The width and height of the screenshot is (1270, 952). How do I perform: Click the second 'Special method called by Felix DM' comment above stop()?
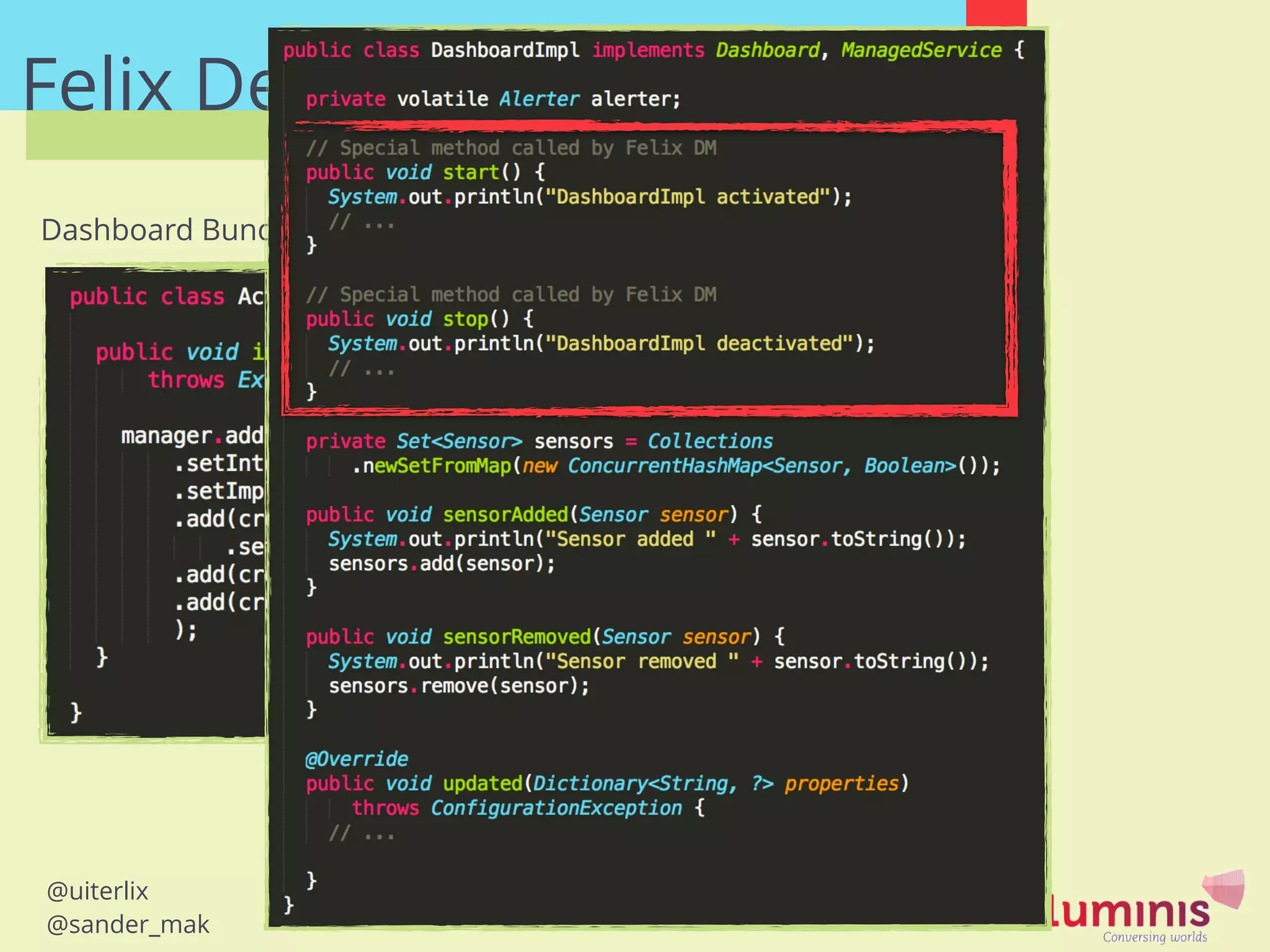point(511,295)
